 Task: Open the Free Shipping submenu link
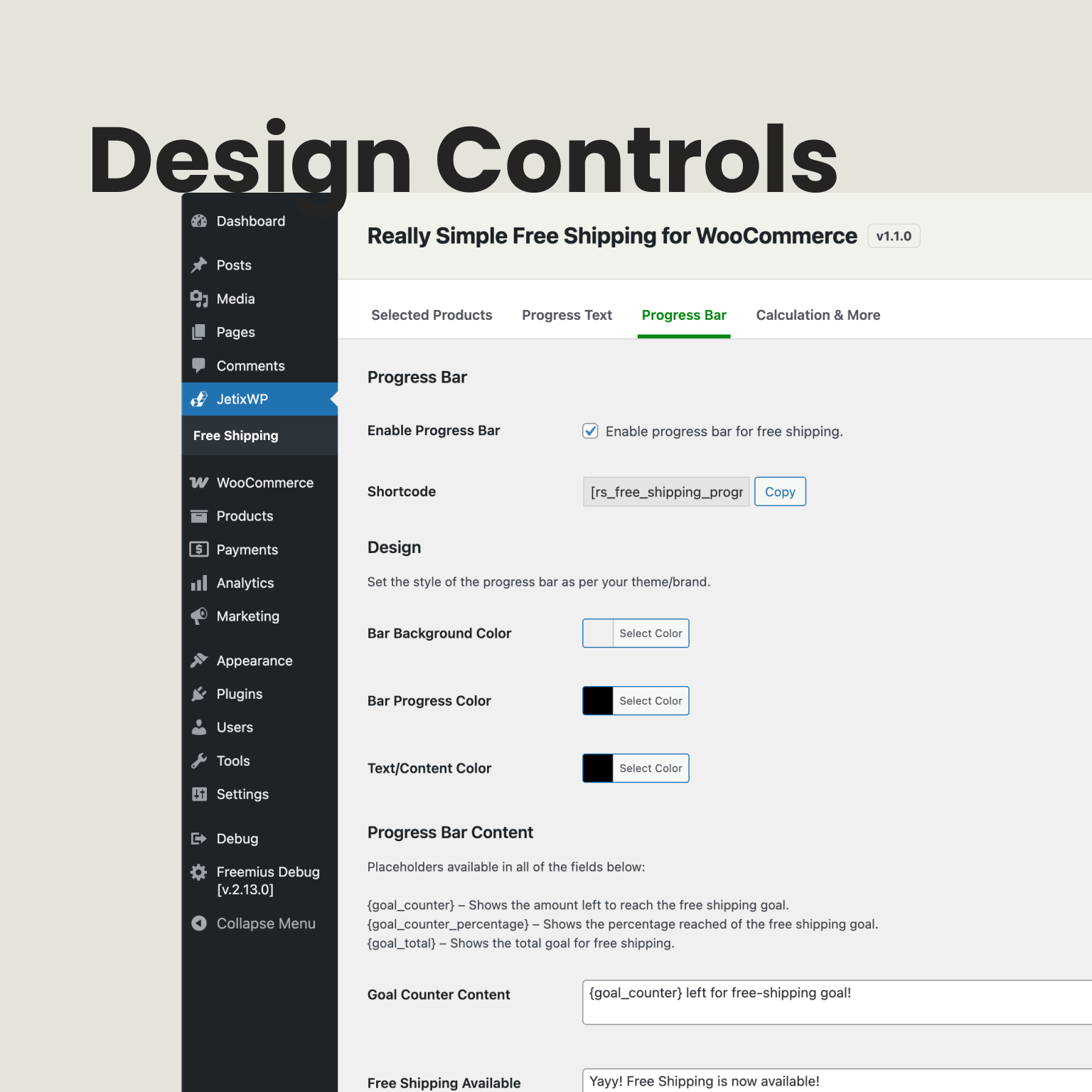point(236,436)
